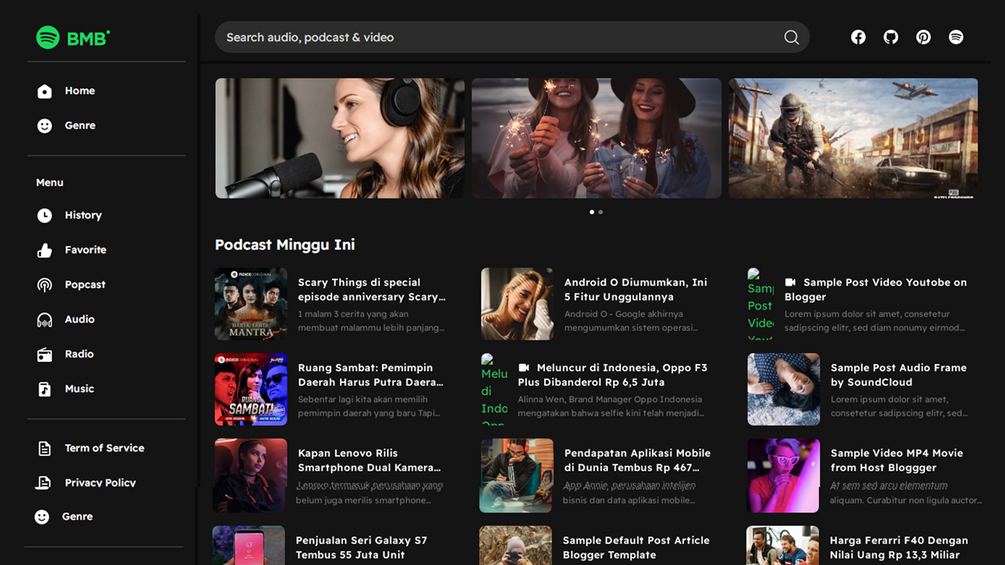
Task: Click the search magnifier icon
Action: pos(792,37)
